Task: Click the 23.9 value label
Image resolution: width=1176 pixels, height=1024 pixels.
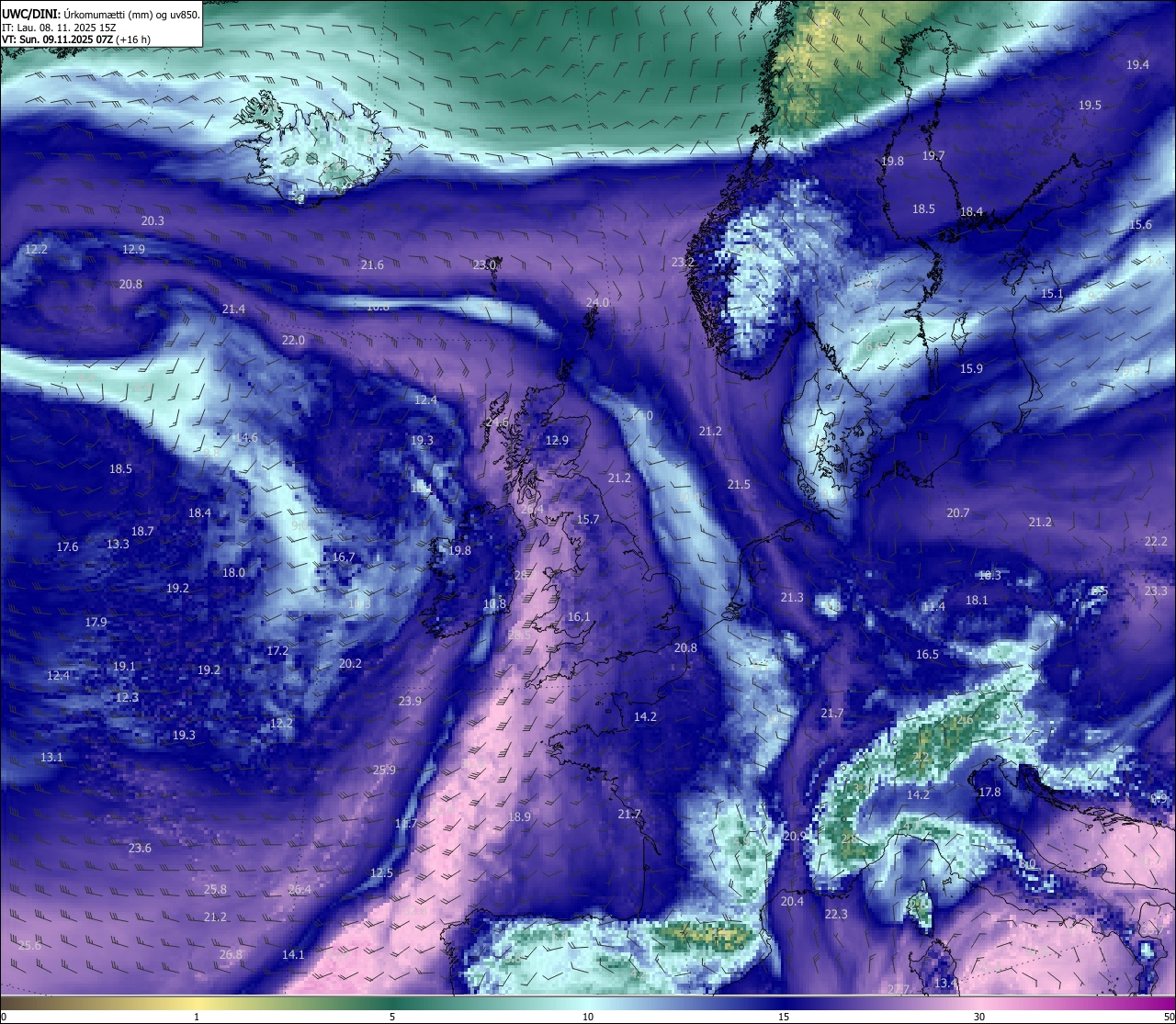Action: pyautogui.click(x=410, y=702)
